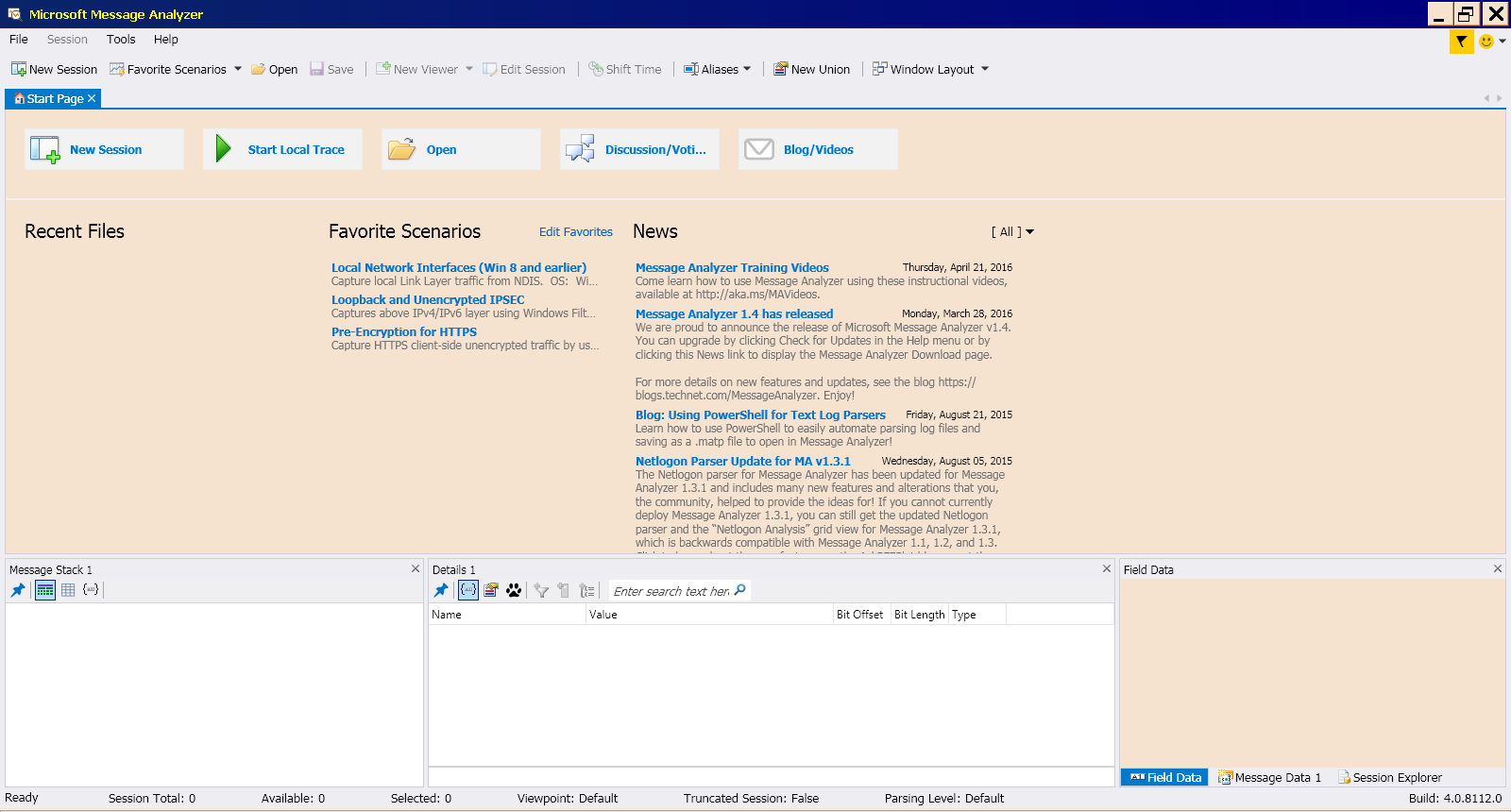Click the Edit Session toolbar button

[x=524, y=69]
